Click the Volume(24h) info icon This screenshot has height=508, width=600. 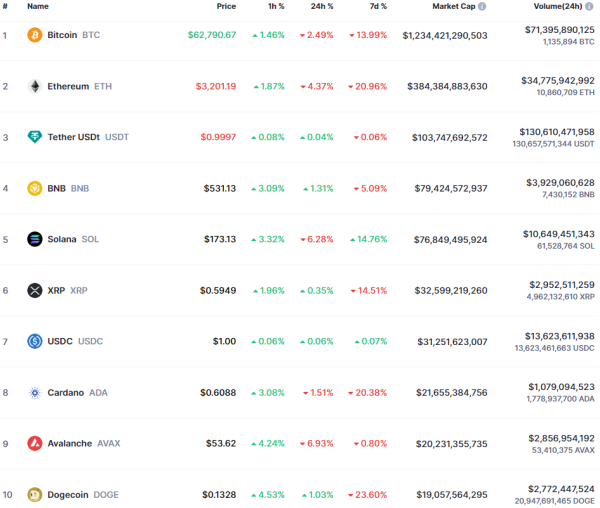click(589, 6)
